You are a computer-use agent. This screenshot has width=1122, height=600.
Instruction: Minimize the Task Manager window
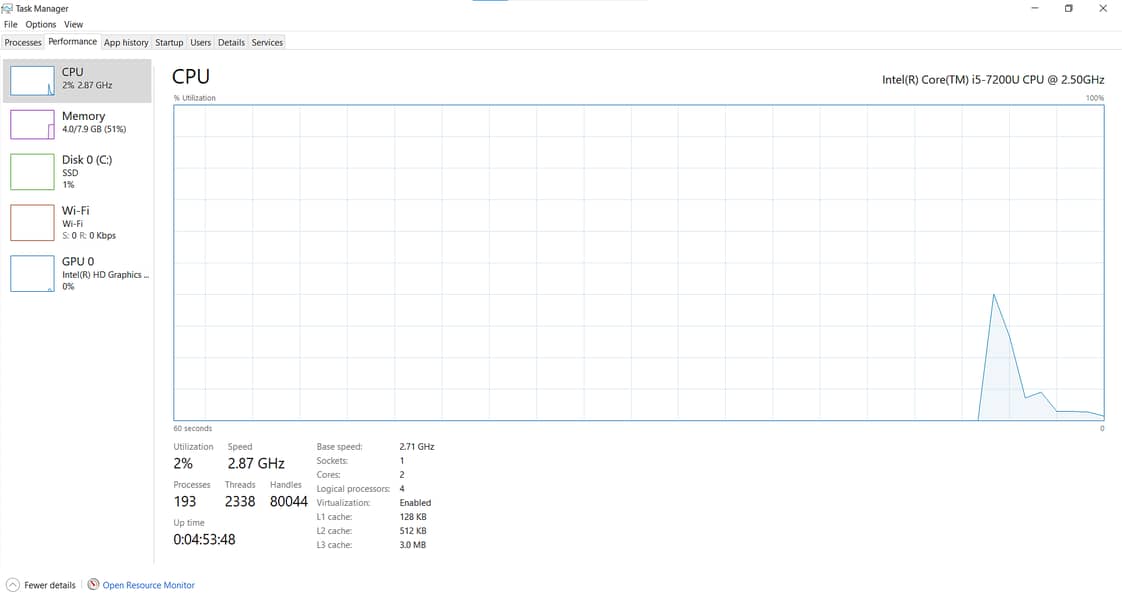(x=1035, y=9)
